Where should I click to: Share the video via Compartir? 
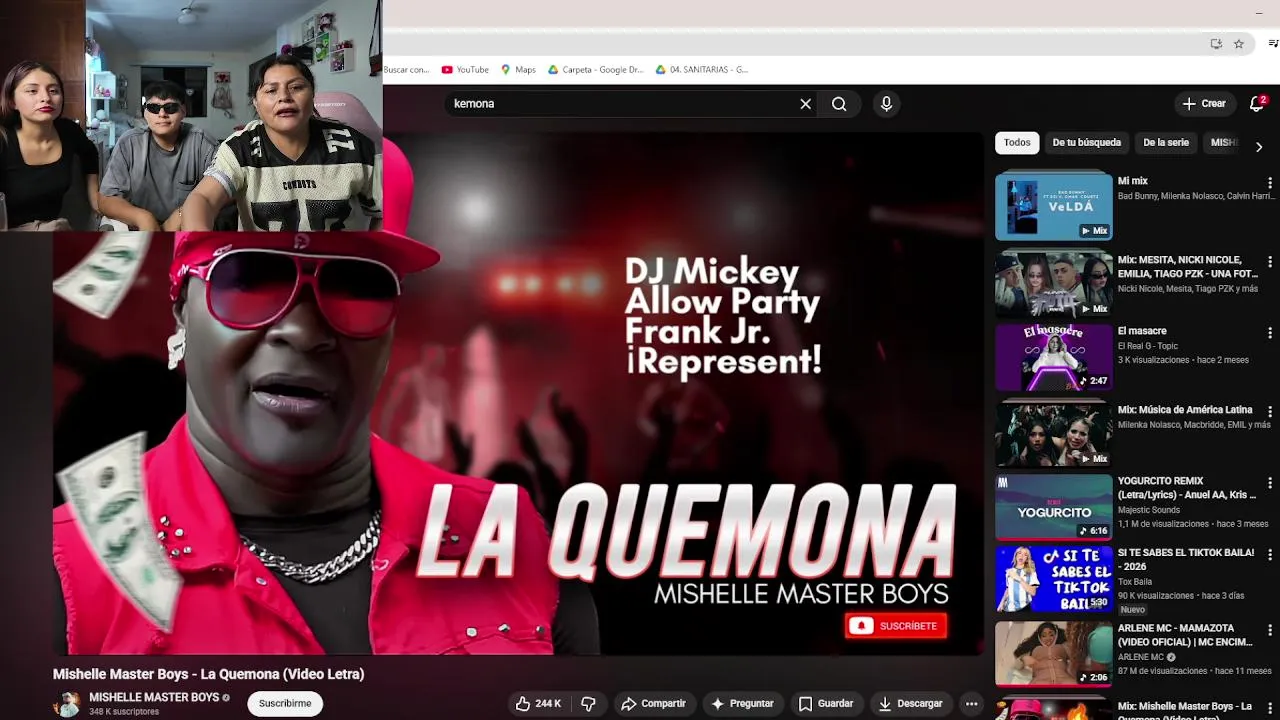654,704
